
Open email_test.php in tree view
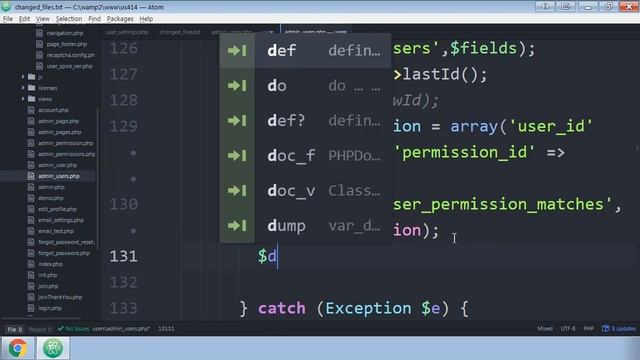(x=56, y=231)
